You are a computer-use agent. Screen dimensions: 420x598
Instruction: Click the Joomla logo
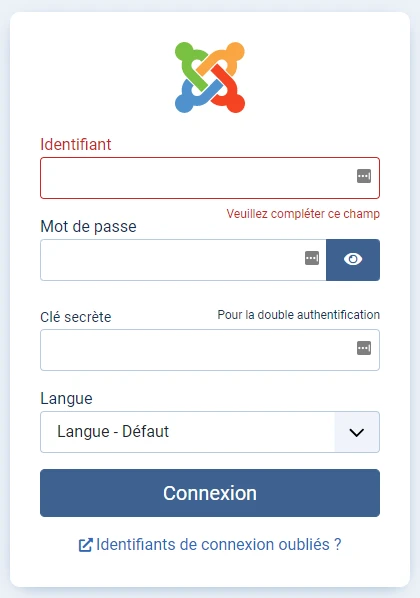(210, 77)
